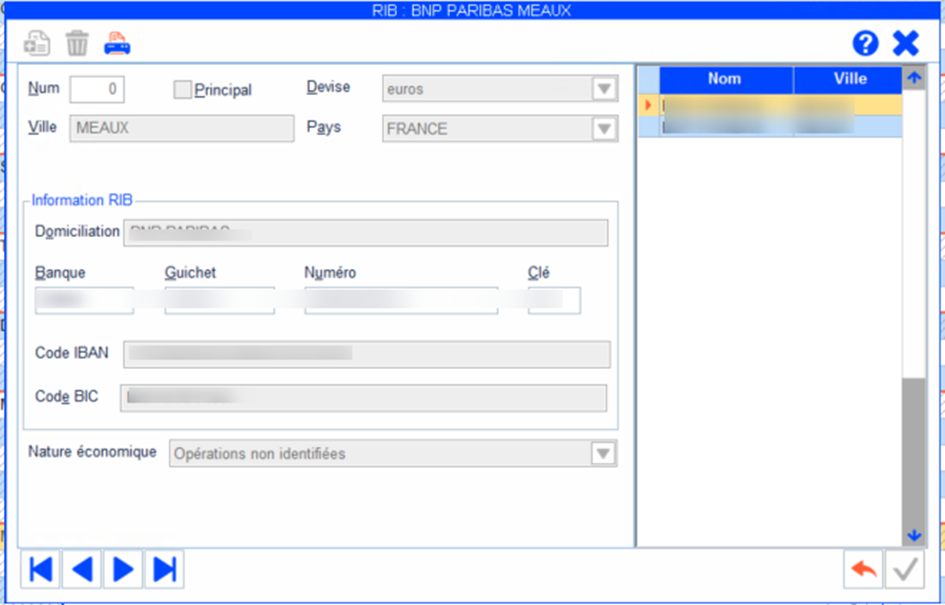Click the new document icon
The height and width of the screenshot is (605, 945).
(38, 43)
